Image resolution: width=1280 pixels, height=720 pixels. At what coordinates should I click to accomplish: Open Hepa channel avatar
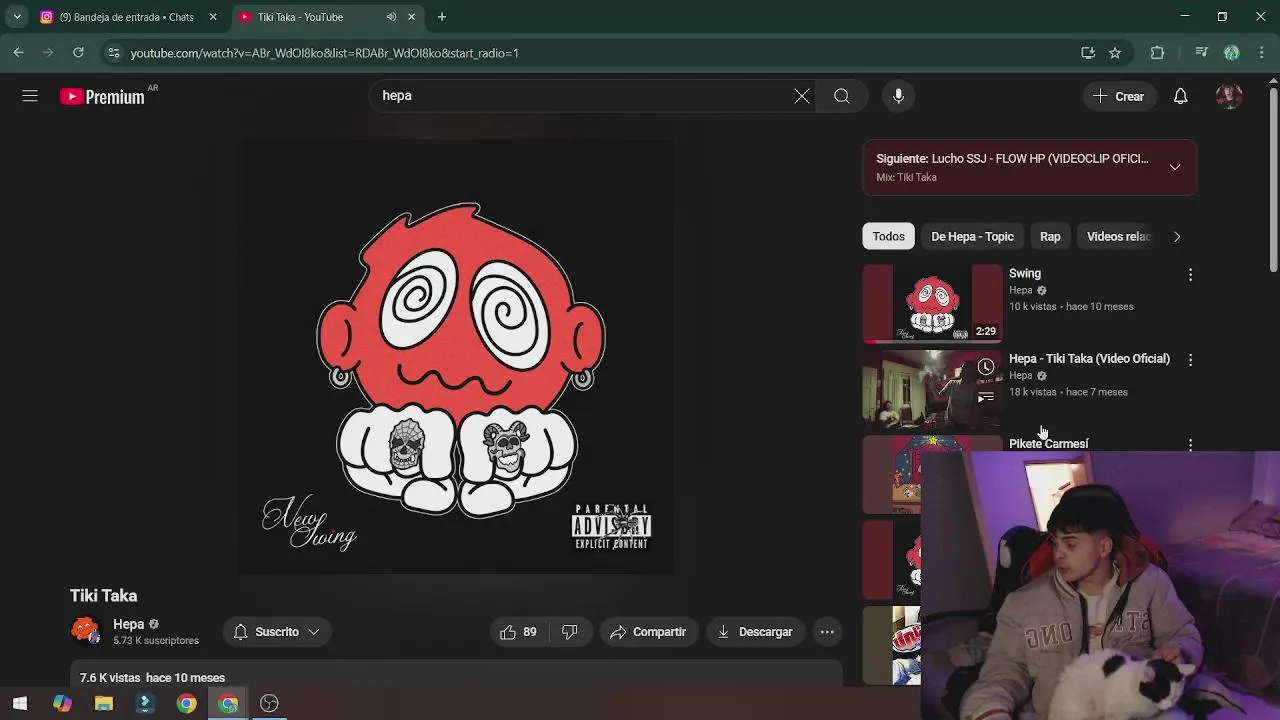86,631
